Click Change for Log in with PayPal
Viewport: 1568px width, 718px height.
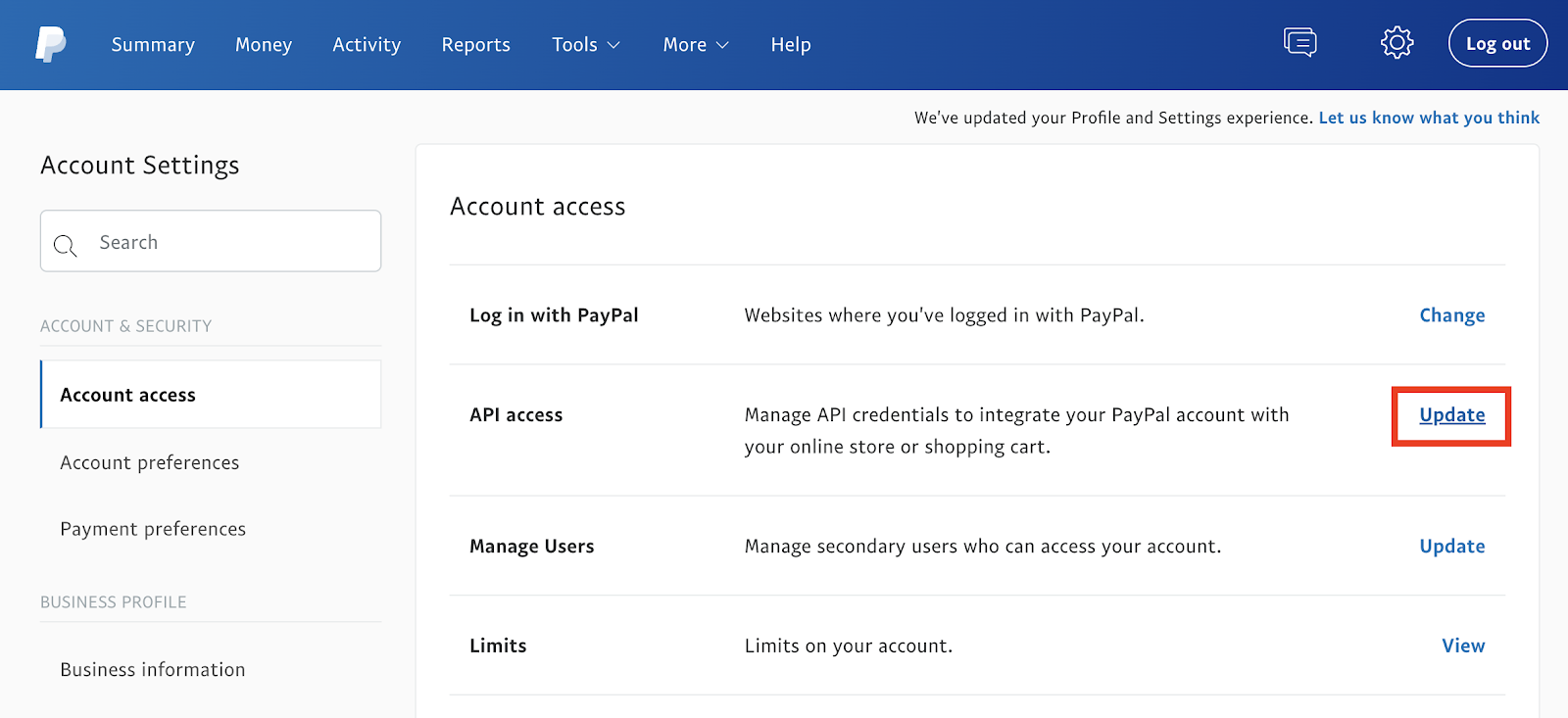click(1452, 315)
